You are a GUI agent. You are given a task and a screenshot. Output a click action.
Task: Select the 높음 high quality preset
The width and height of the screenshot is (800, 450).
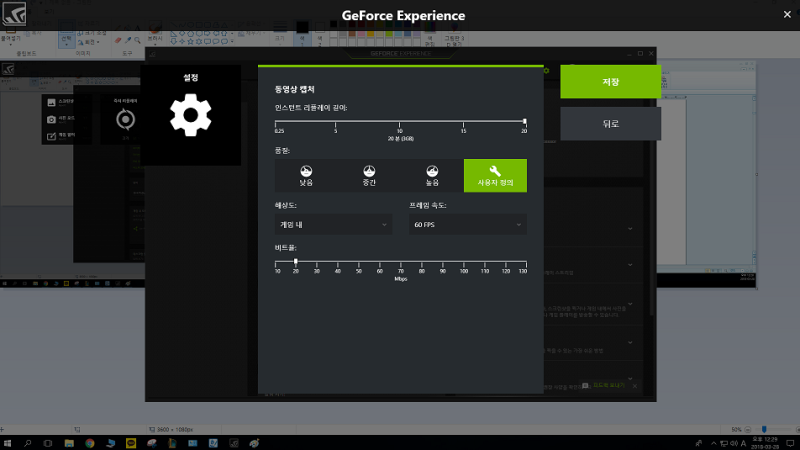(x=432, y=176)
